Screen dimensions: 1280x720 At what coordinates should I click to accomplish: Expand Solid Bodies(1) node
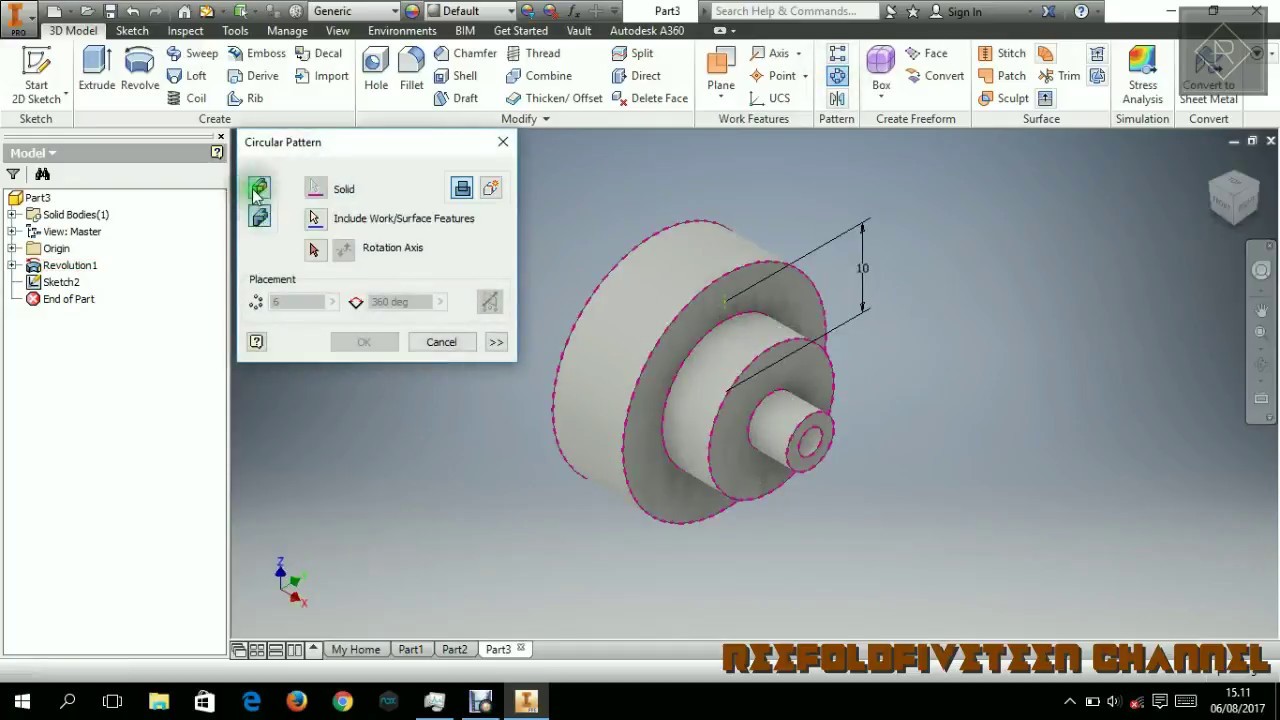[12, 214]
